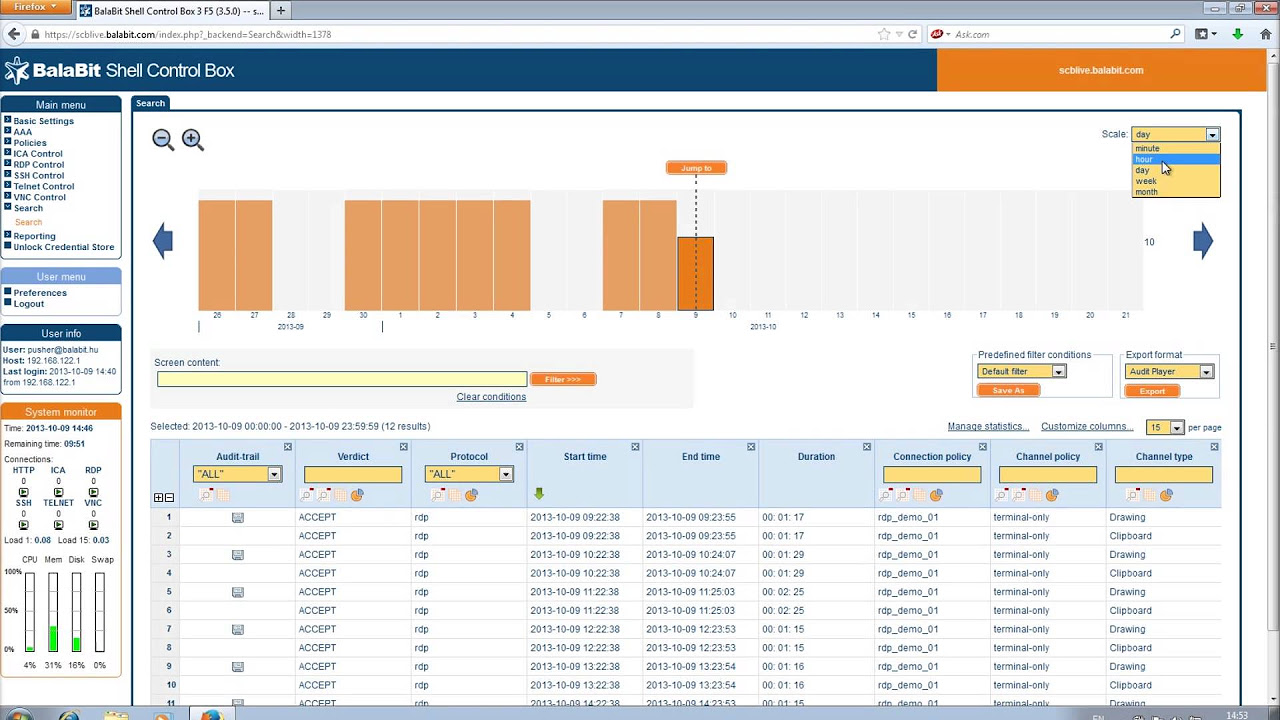Open Reporting in the Main menu

pos(34,236)
